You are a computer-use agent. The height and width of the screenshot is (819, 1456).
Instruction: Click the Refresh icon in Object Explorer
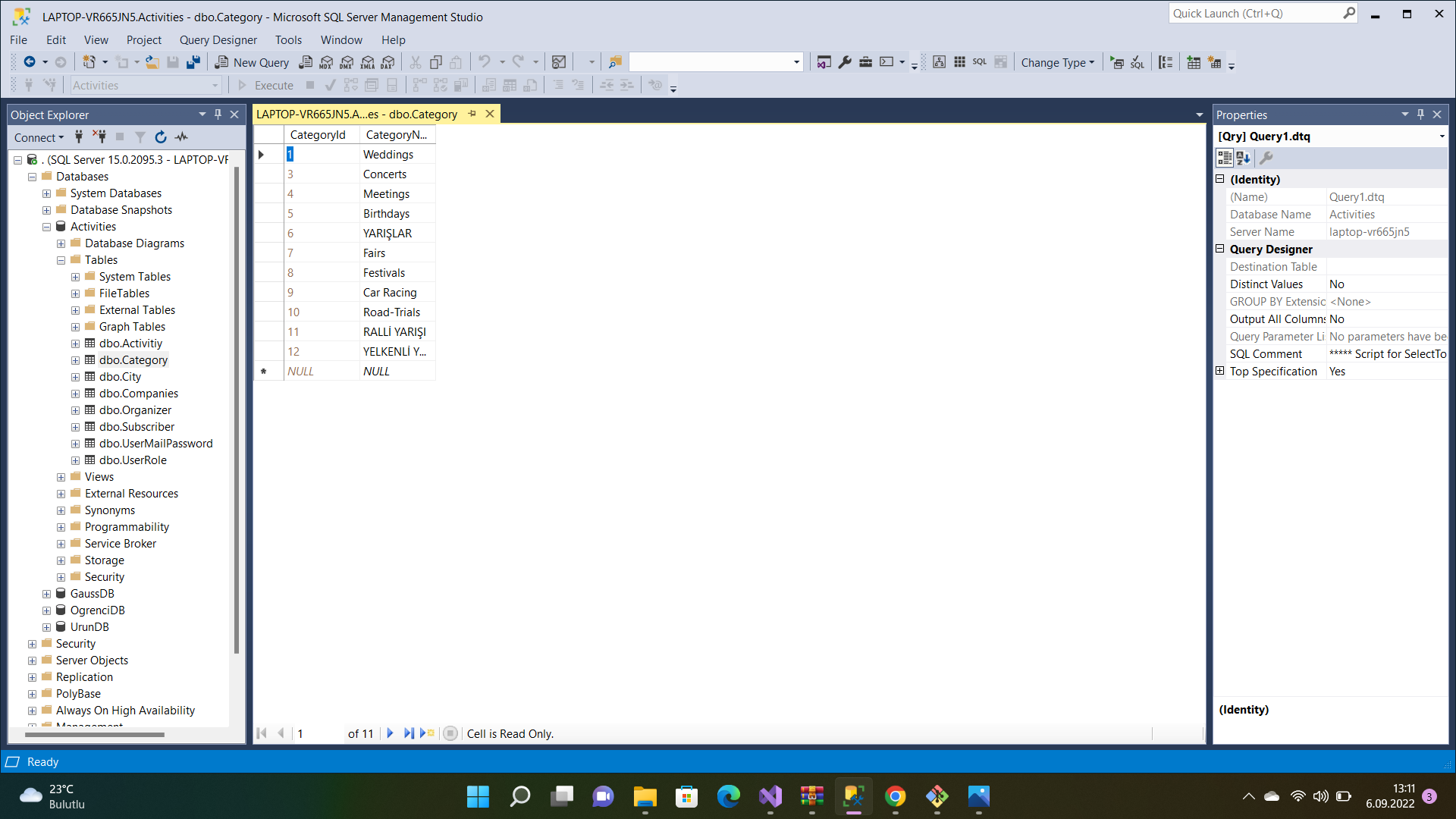161,137
